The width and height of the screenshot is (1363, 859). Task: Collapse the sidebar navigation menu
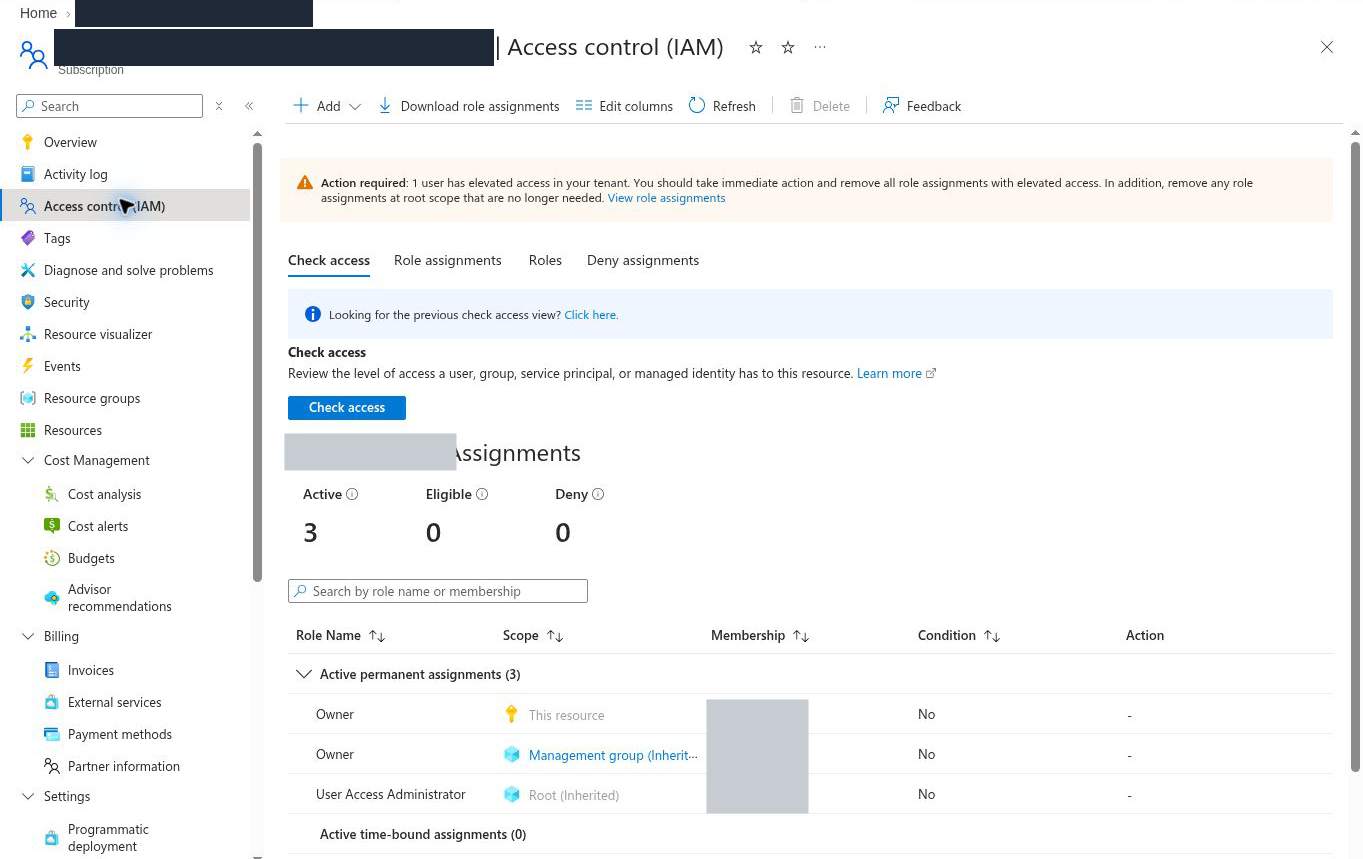pyautogui.click(x=249, y=106)
